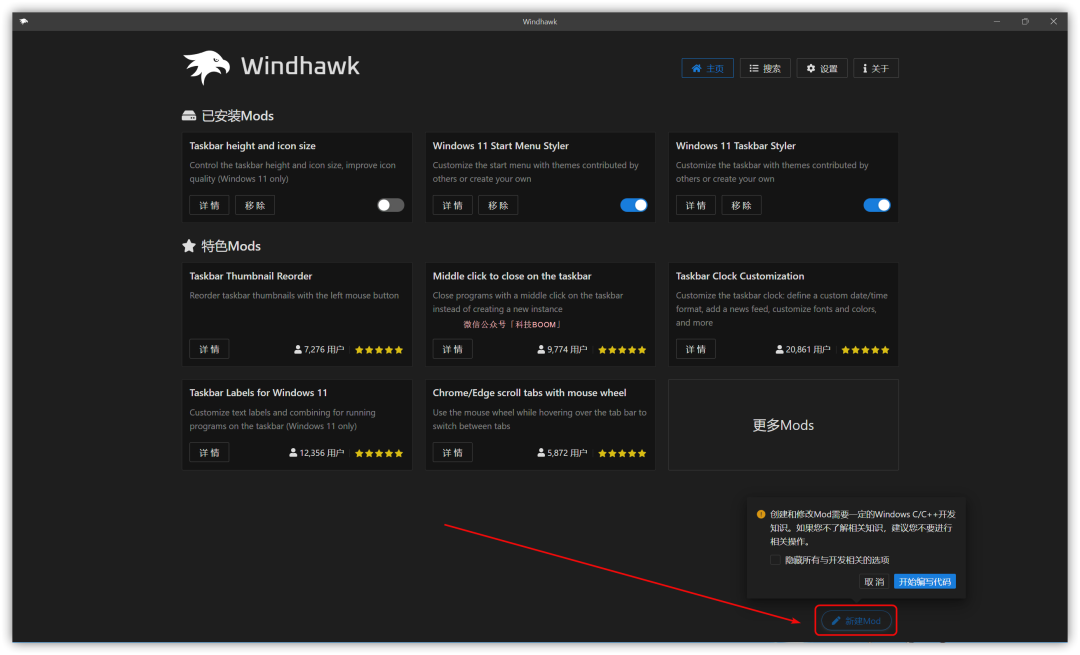
Task: Click the Windhawk icon in title bar
Action: pos(24,21)
